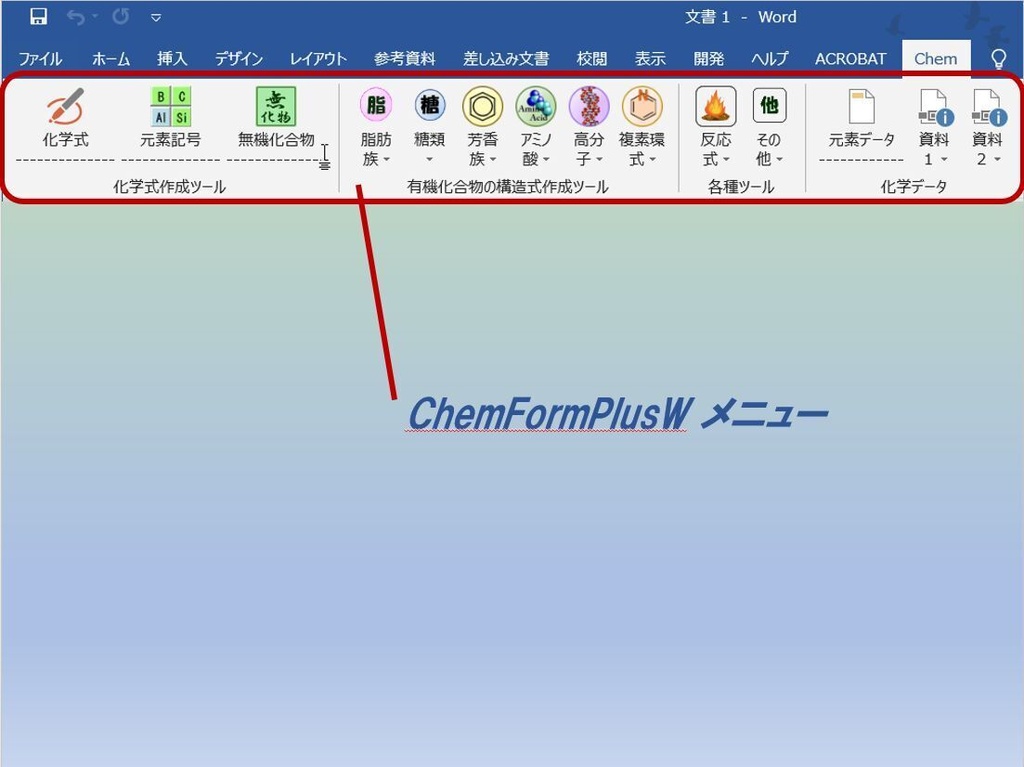Click the 無機化合物 green icon

point(276,106)
